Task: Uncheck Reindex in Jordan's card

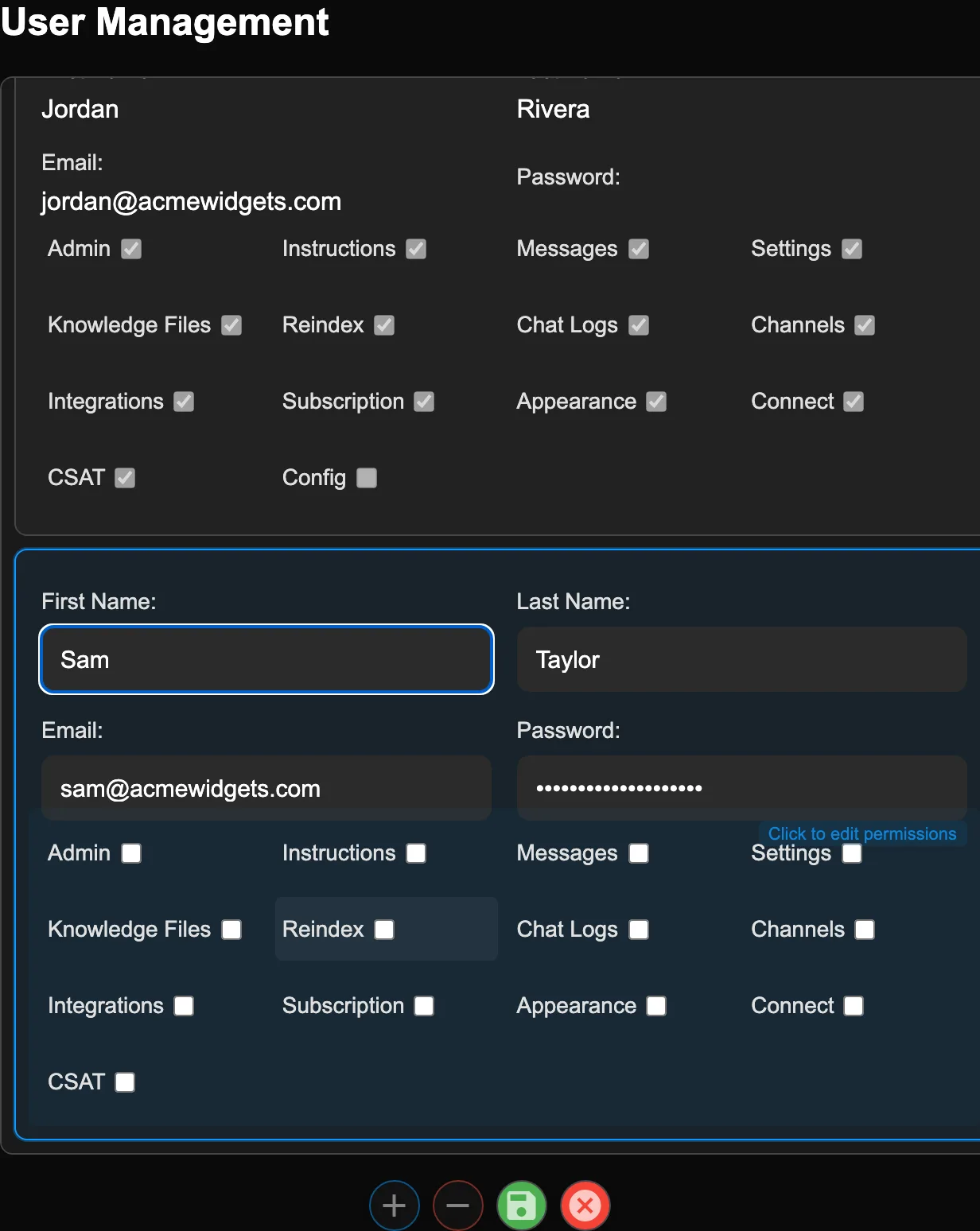Action: coord(384,325)
